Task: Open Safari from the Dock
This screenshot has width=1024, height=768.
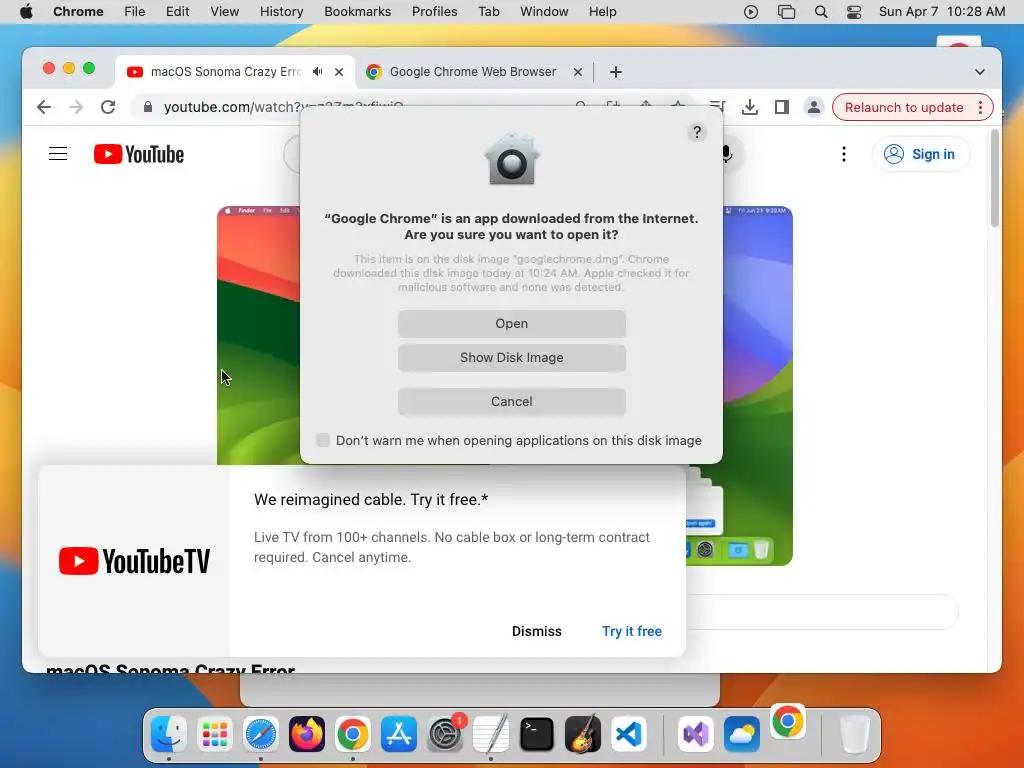Action: pos(261,734)
